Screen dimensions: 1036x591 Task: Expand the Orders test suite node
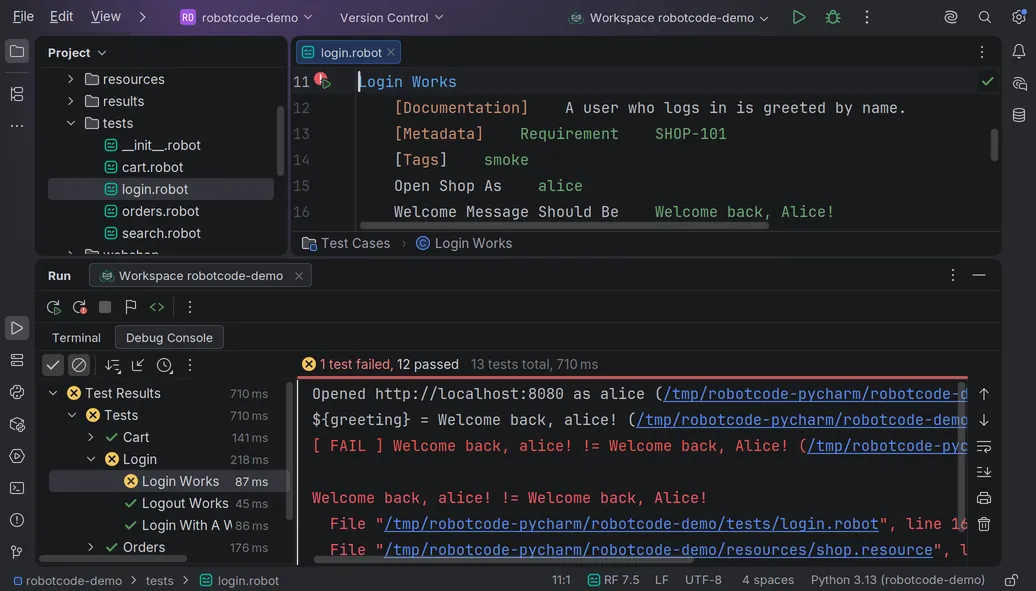click(x=91, y=547)
